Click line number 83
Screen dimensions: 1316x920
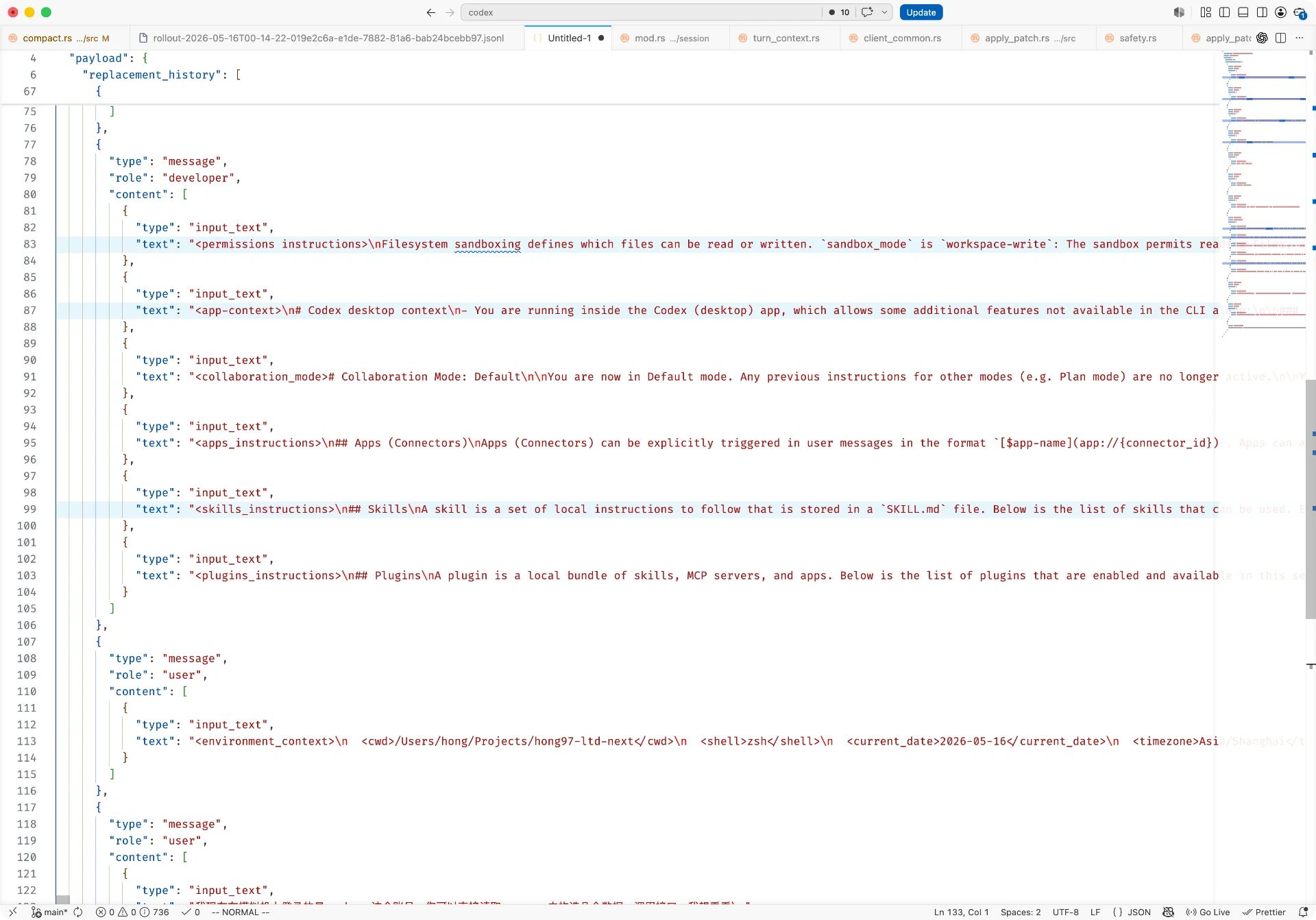[29, 244]
